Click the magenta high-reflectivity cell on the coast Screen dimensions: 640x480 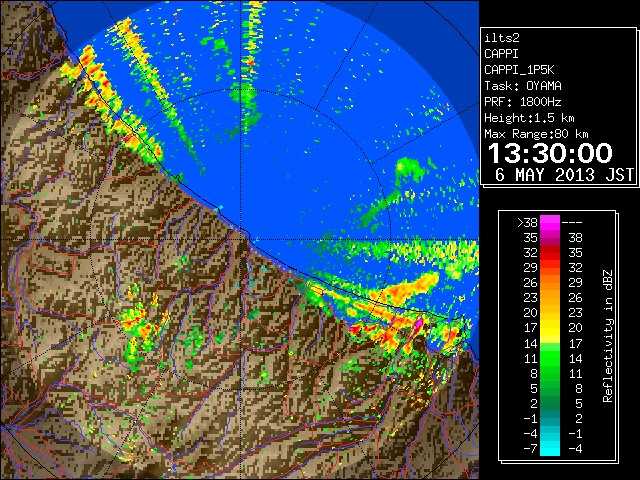[418, 324]
